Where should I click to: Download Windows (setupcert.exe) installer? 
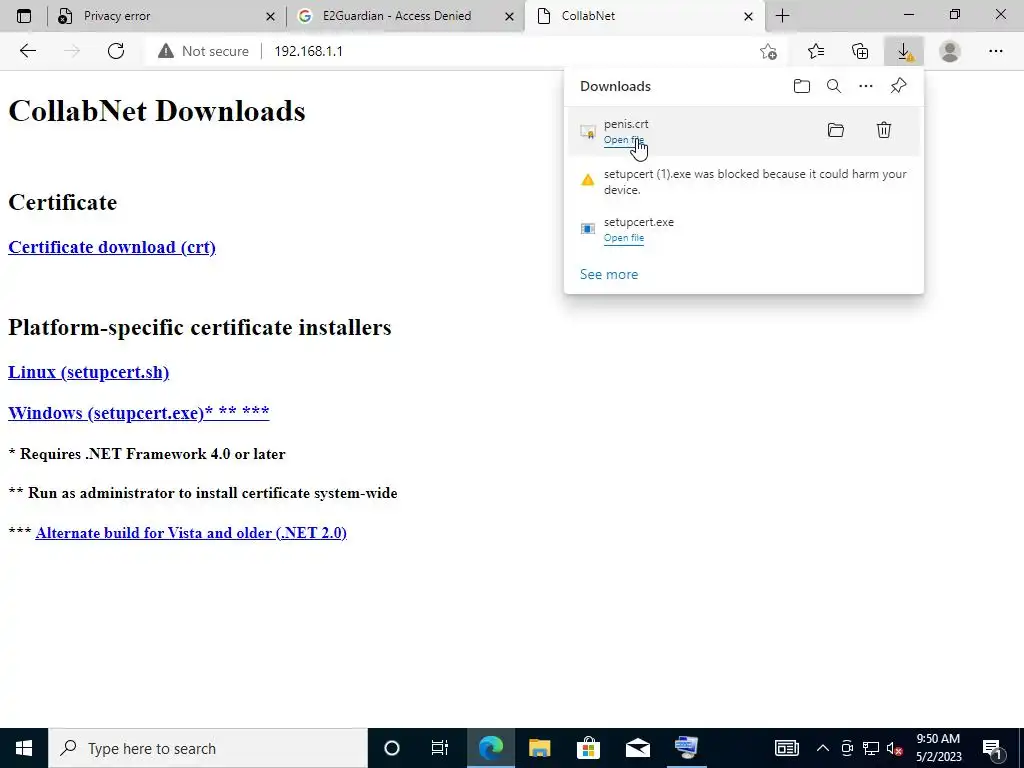coord(138,412)
